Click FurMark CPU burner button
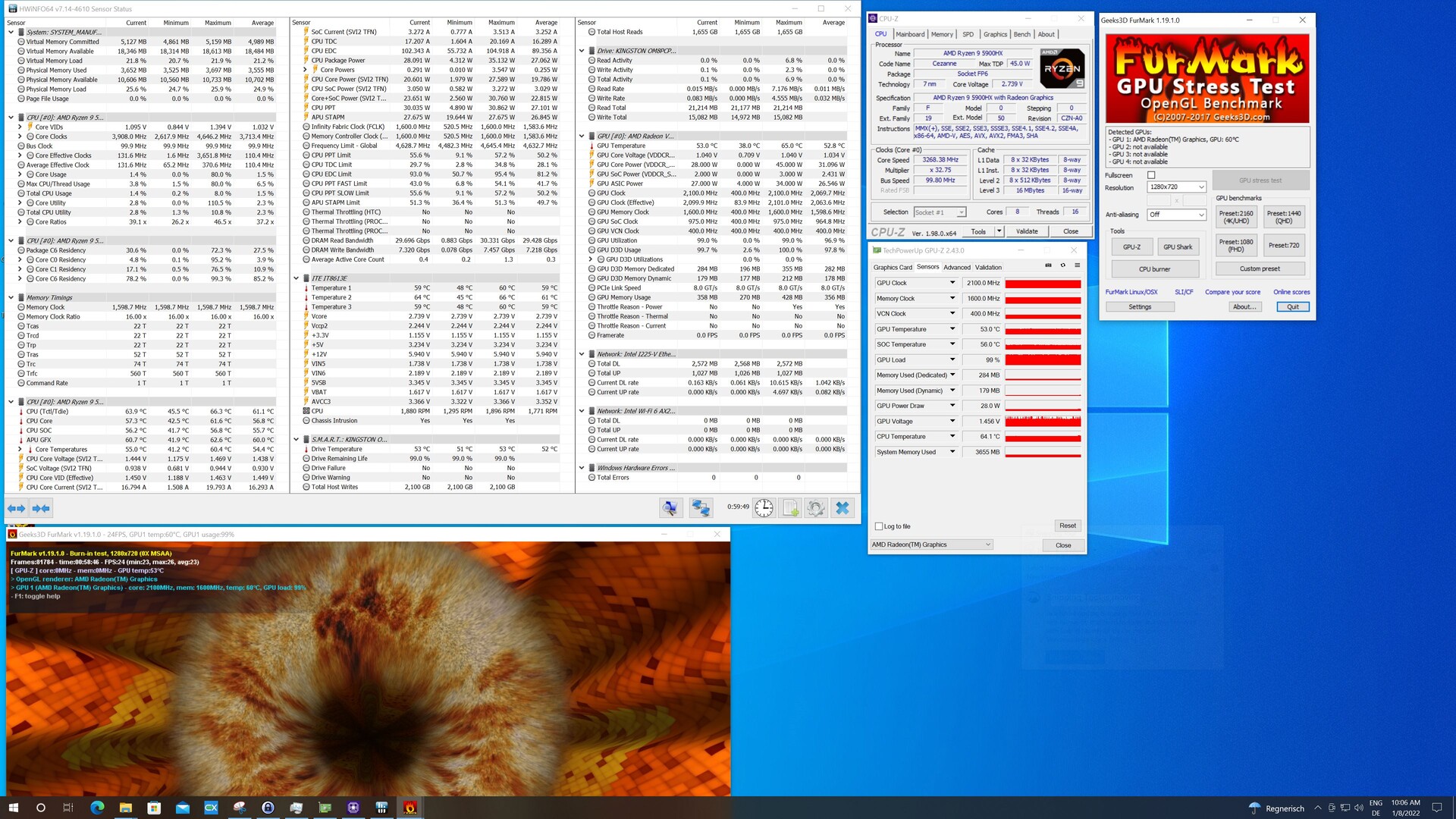Image resolution: width=1456 pixels, height=819 pixels. 1154,268
